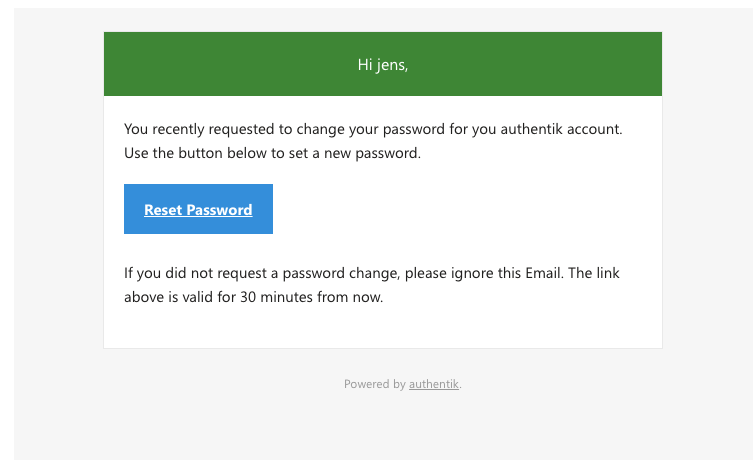Open the authentik link in footer
Image resolution: width=756 pixels, height=469 pixels.
pyautogui.click(x=434, y=384)
